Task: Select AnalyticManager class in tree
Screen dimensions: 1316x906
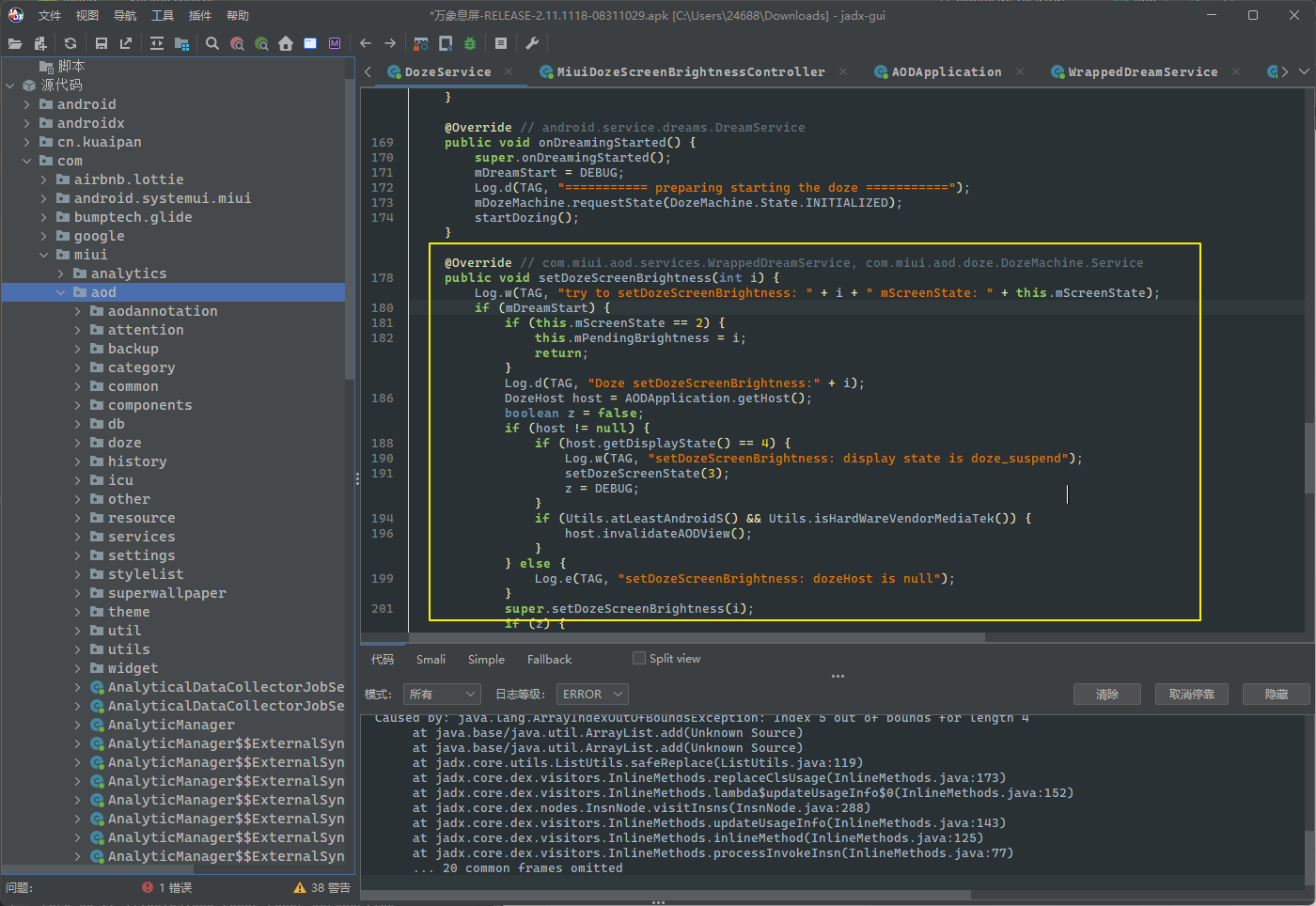Action: 171,725
